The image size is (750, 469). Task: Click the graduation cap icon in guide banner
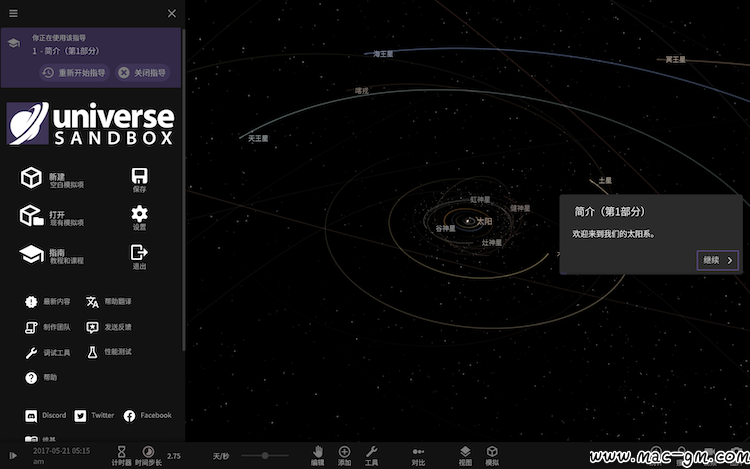click(13, 44)
